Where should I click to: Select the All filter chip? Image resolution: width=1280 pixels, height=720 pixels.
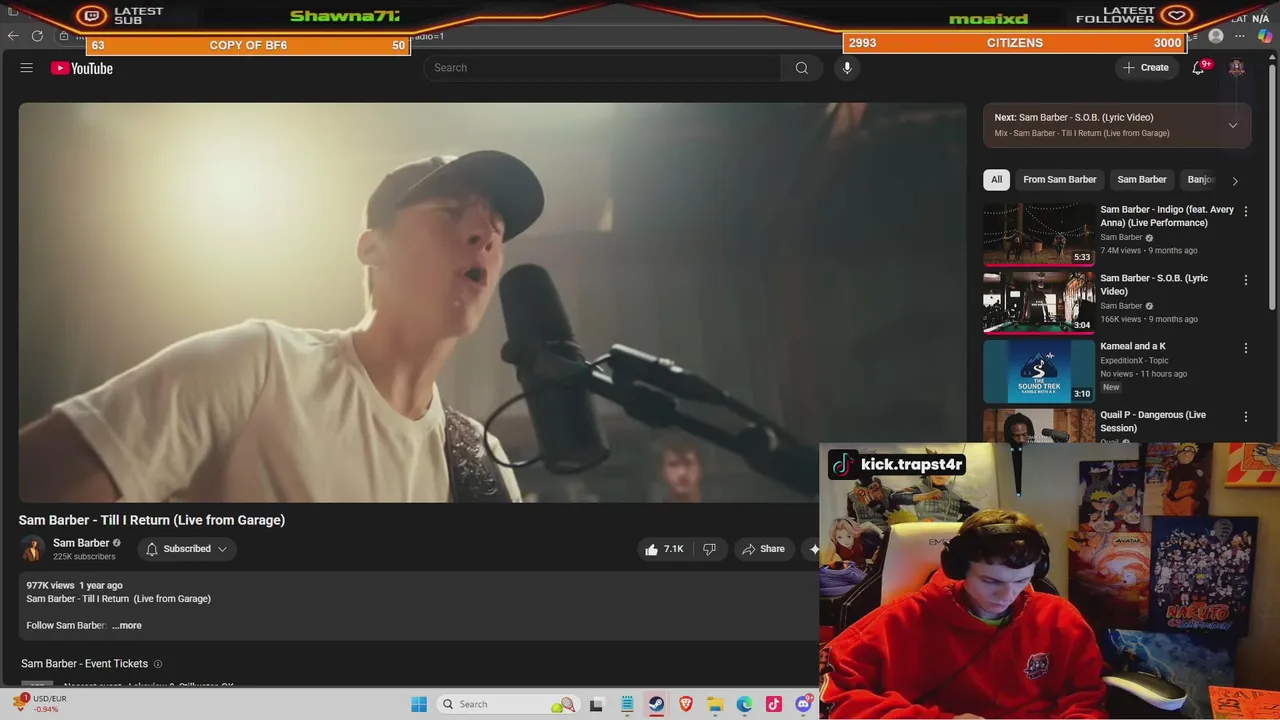[x=996, y=180]
